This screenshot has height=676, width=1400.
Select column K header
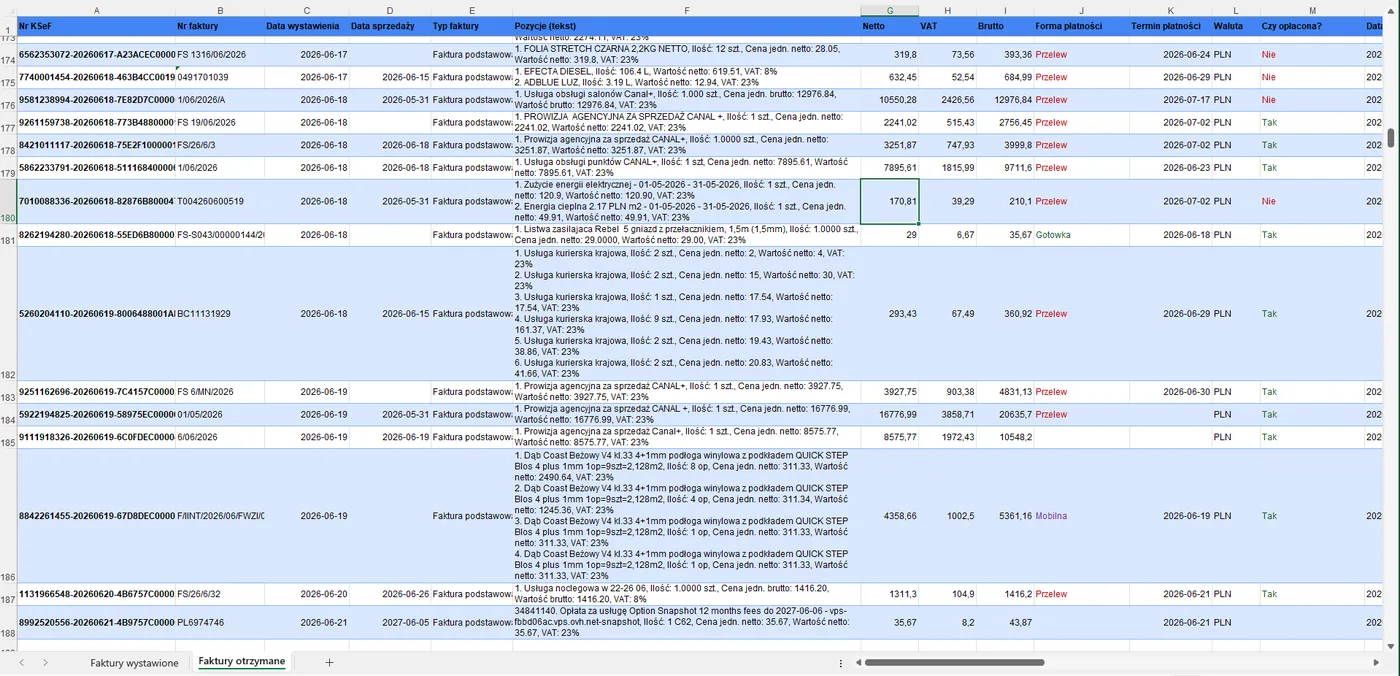tap(1170, 10)
